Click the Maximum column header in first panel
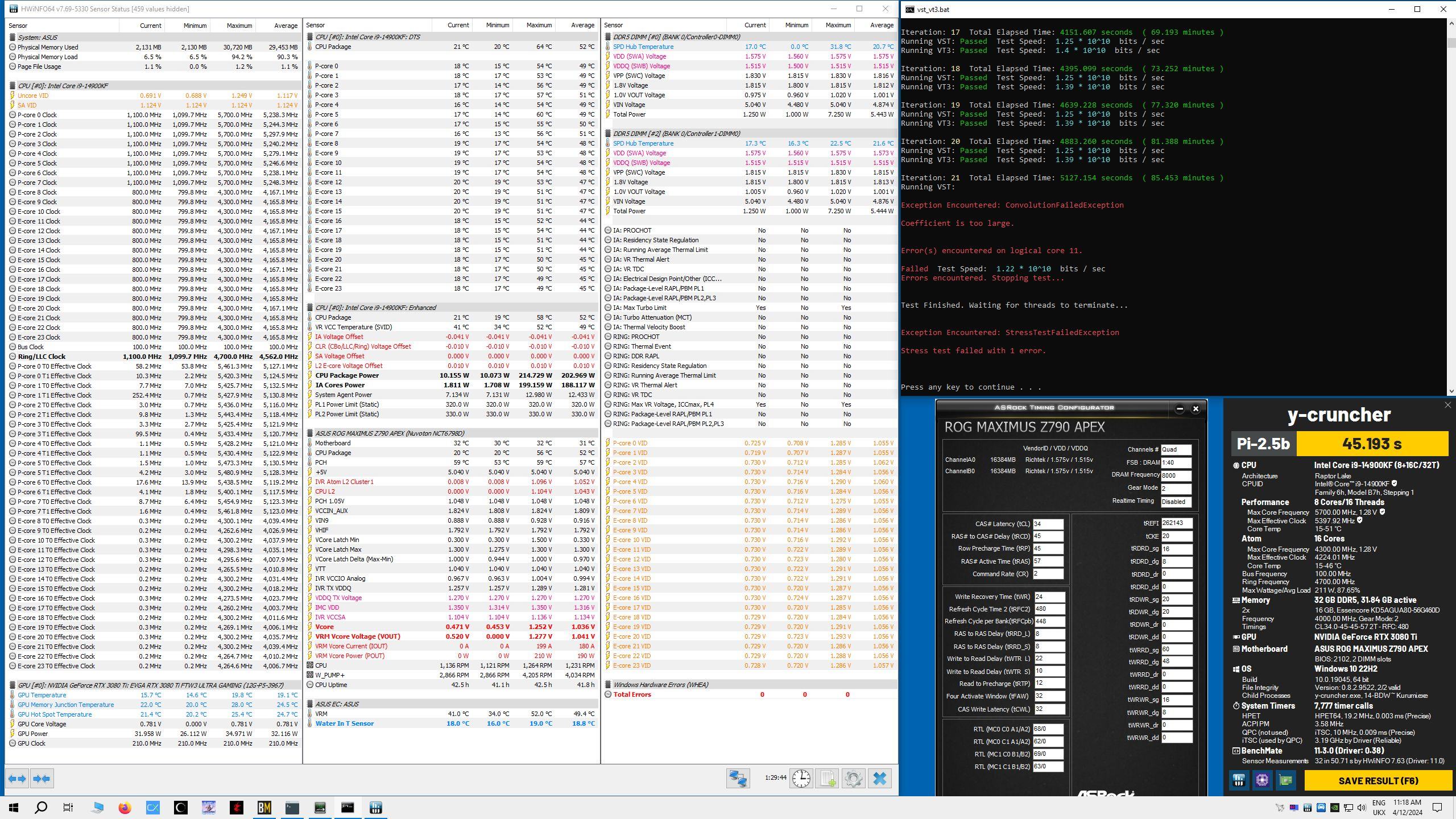 (239, 26)
